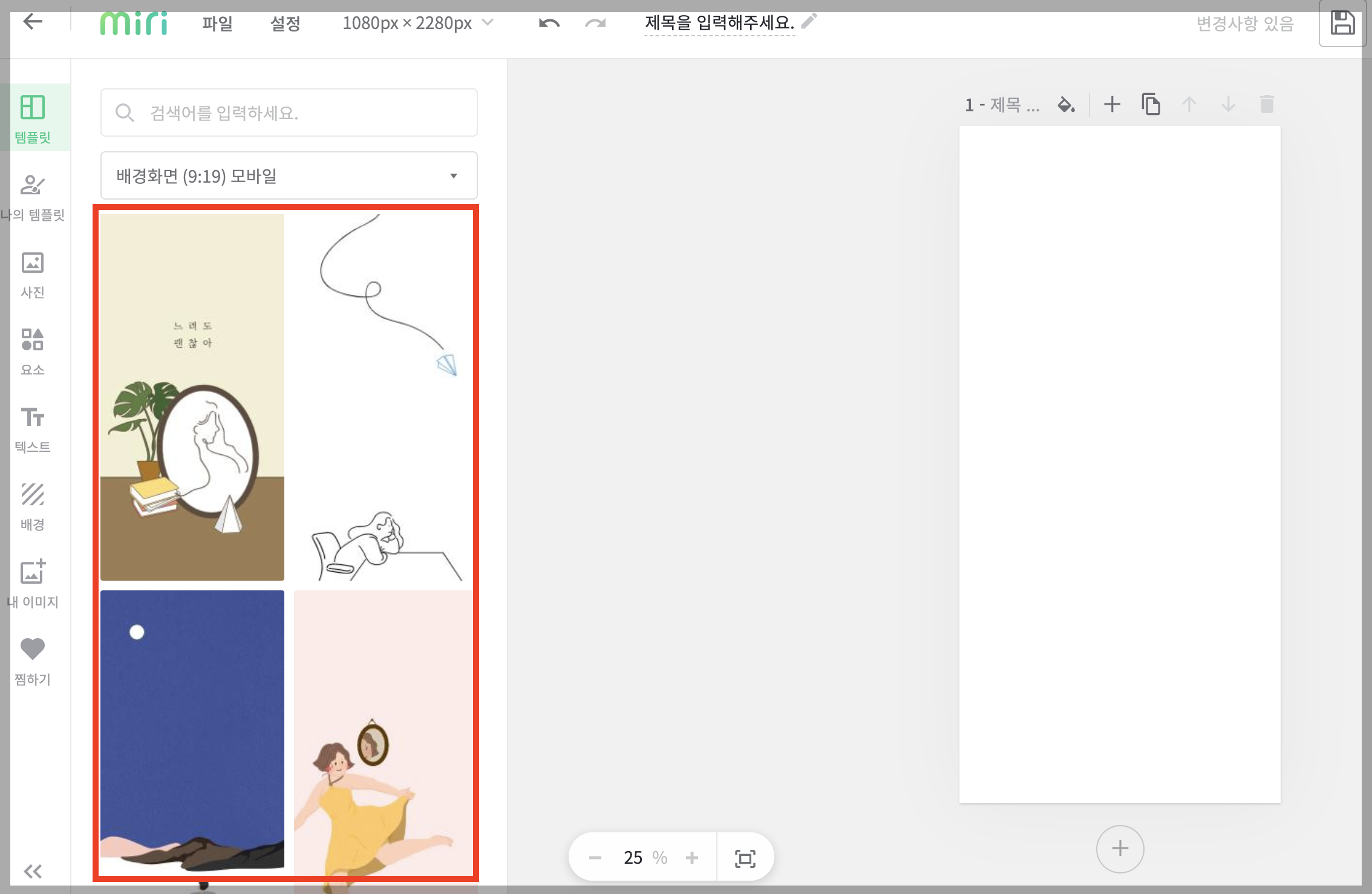Click the back arrow icon
The height and width of the screenshot is (894, 1372).
click(x=33, y=22)
